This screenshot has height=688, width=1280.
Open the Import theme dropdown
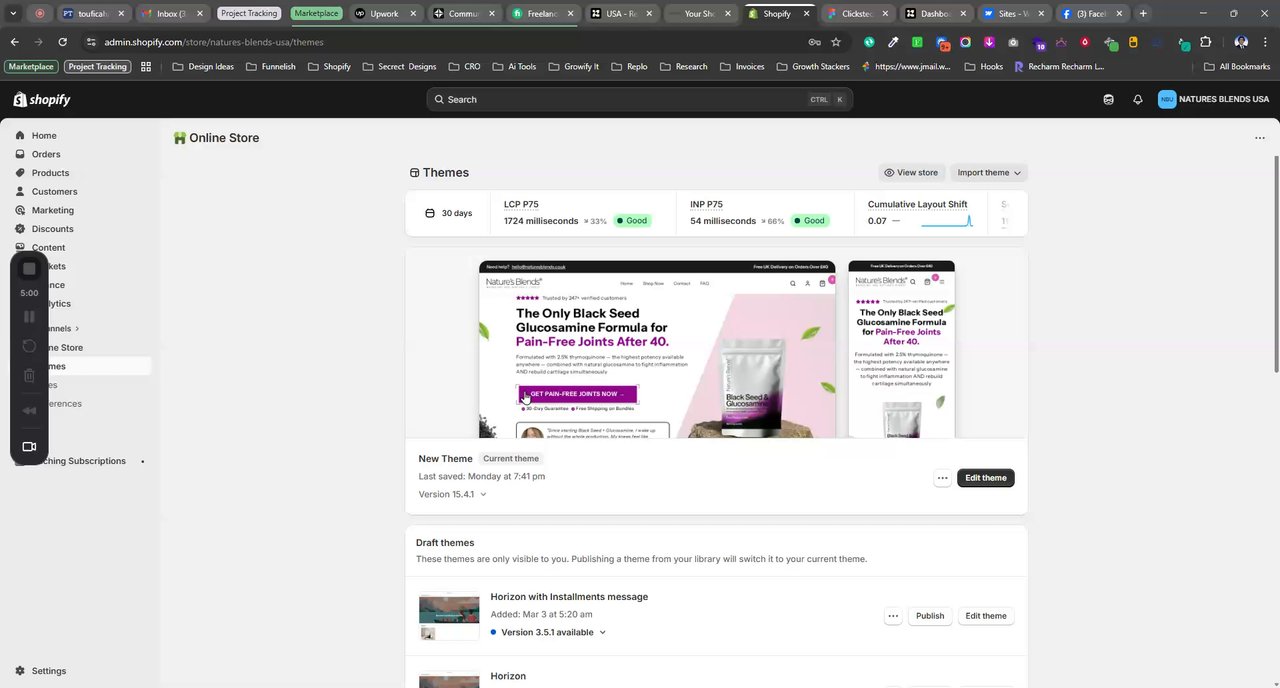989,173
